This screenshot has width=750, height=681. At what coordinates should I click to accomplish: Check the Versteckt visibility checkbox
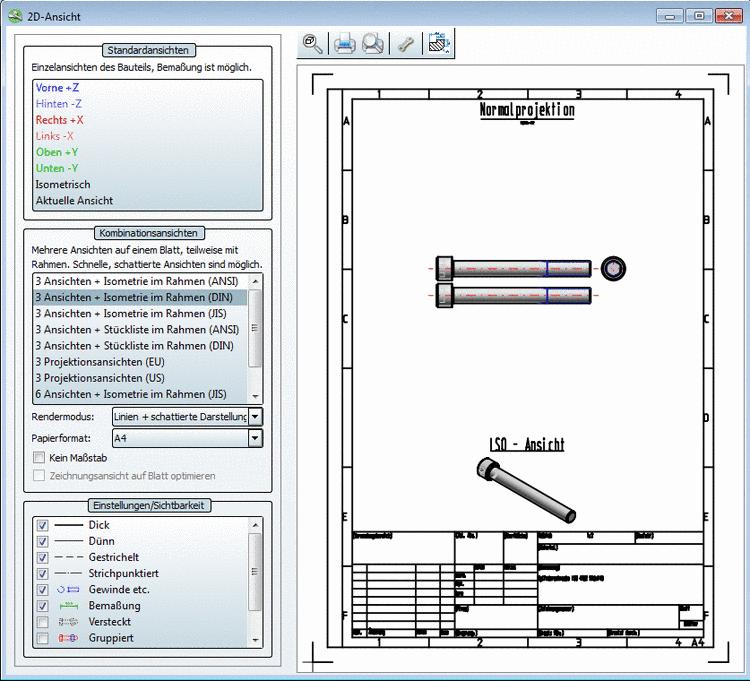[x=42, y=622]
